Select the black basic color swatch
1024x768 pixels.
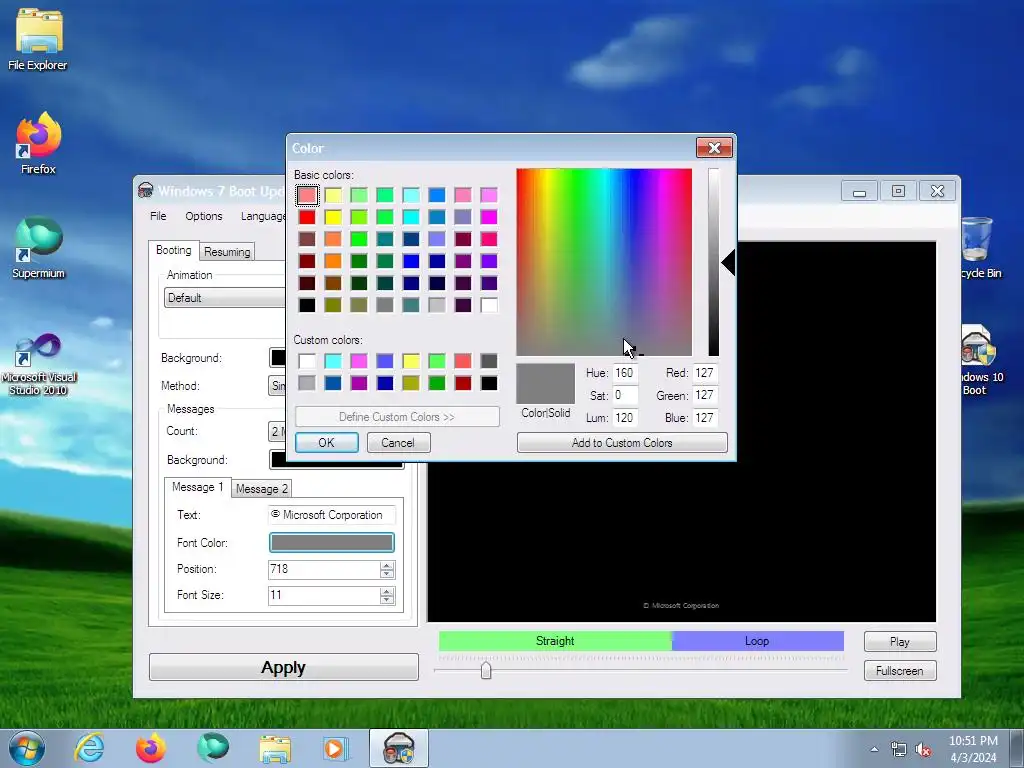pyautogui.click(x=307, y=305)
